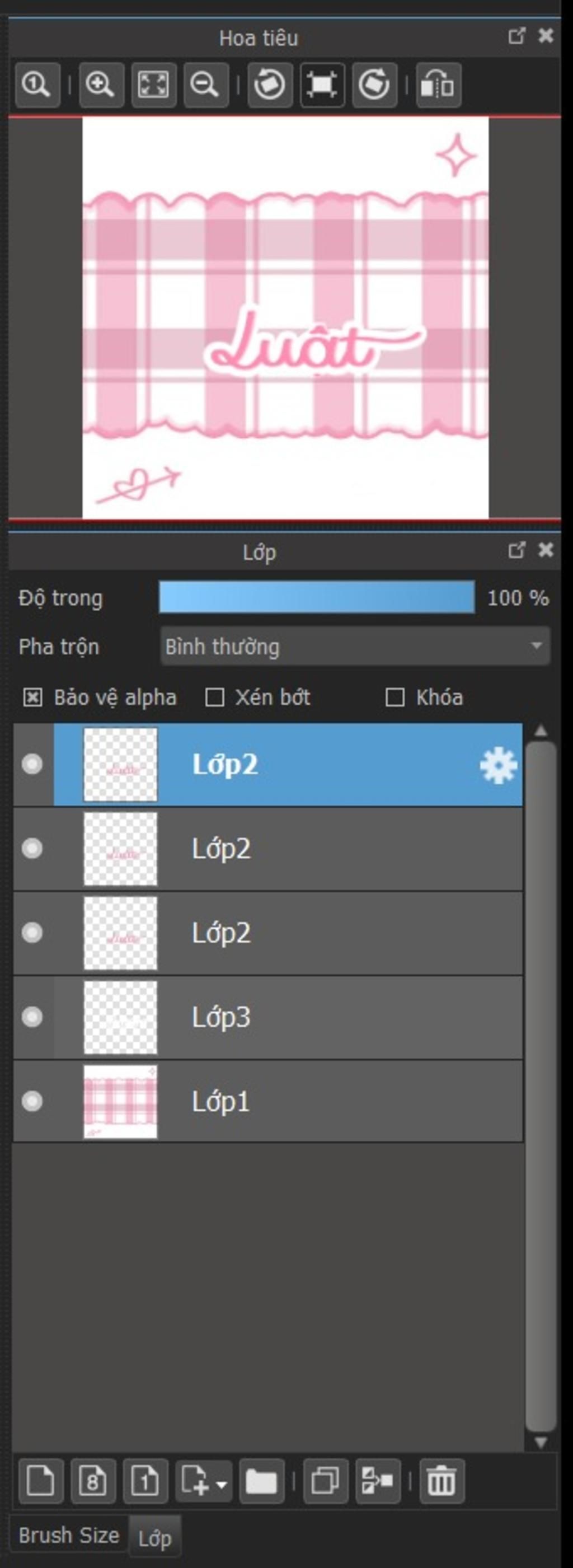Screen dimensions: 573x1568
Task: Open the Pha trộn blend mode dropdown
Action: pos(355,646)
